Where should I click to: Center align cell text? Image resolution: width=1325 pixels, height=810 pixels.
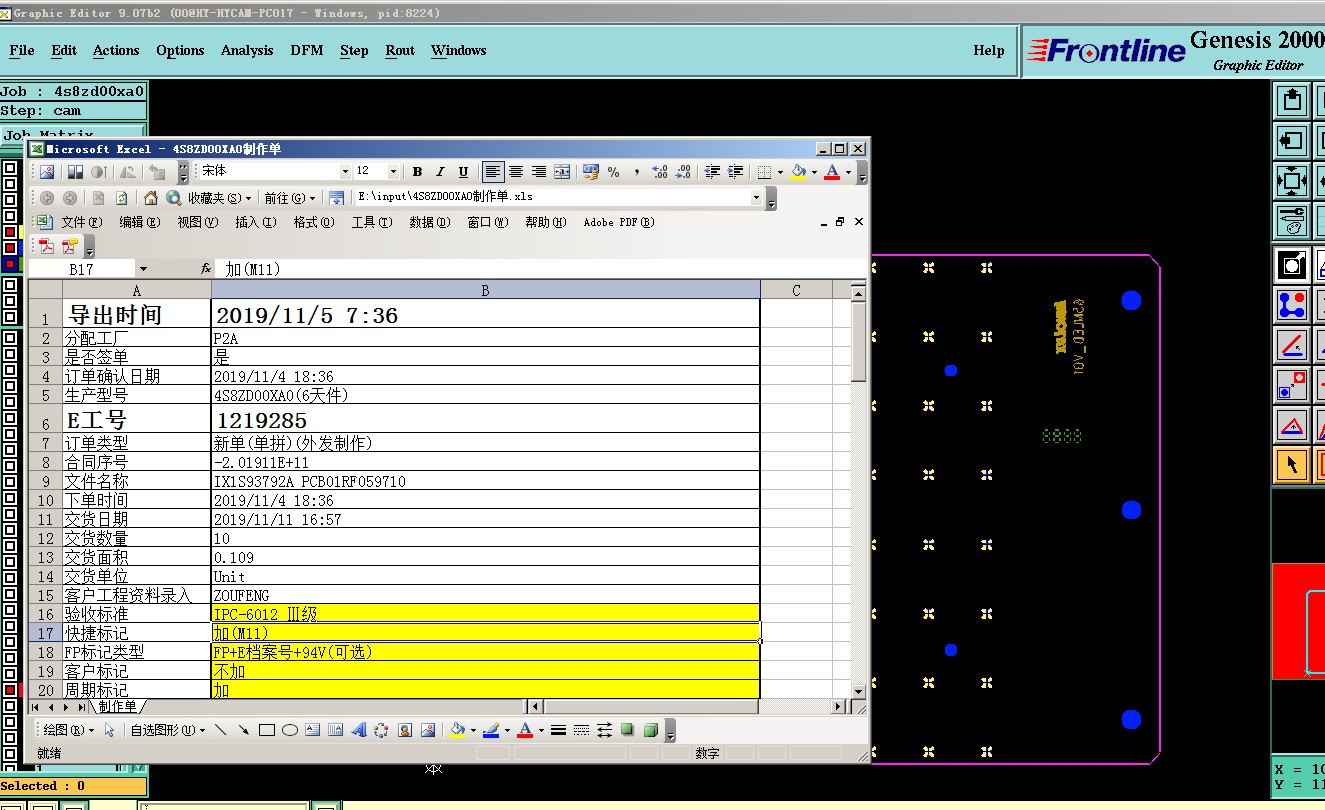[x=516, y=172]
